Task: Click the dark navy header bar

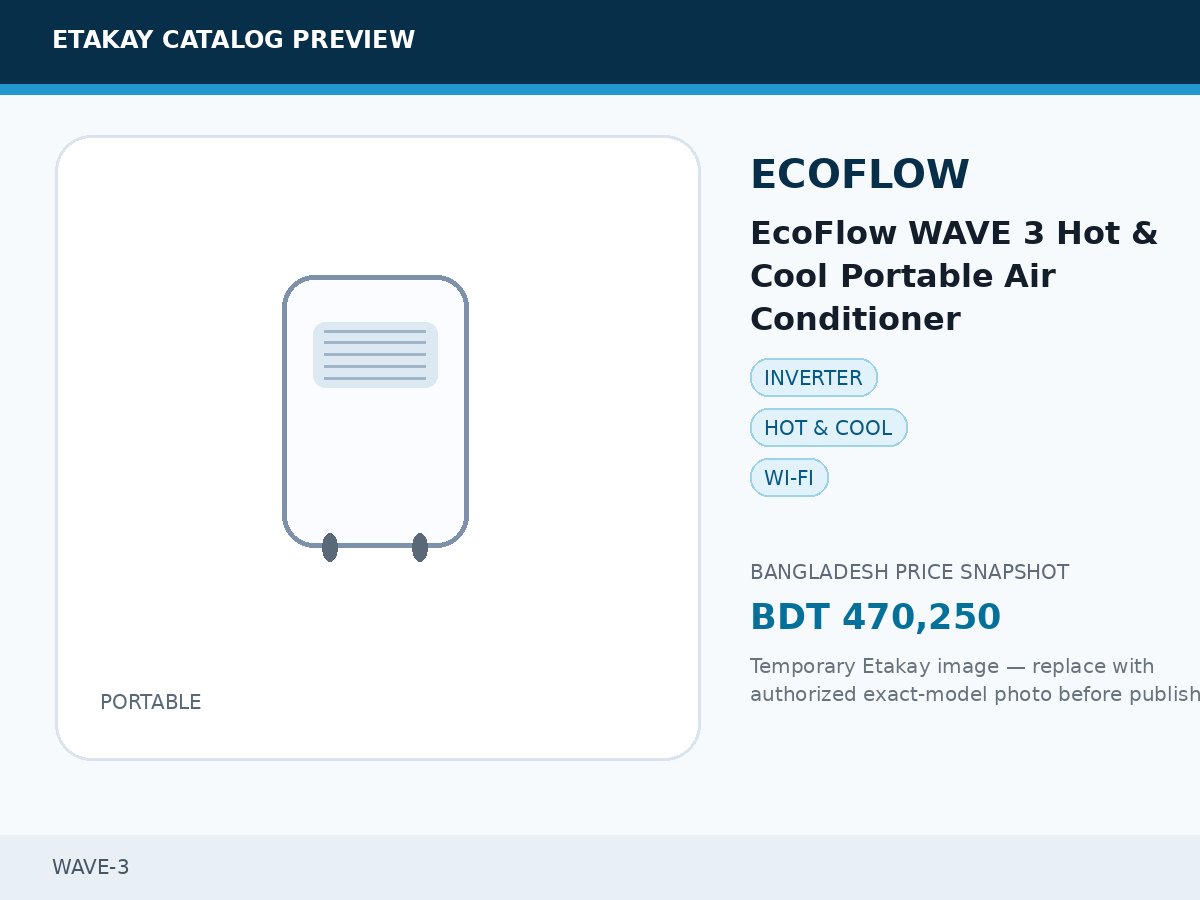Action: pos(600,42)
